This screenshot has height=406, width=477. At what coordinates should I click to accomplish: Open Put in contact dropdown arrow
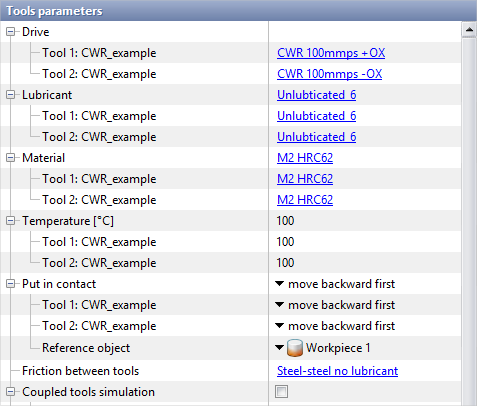[279, 284]
